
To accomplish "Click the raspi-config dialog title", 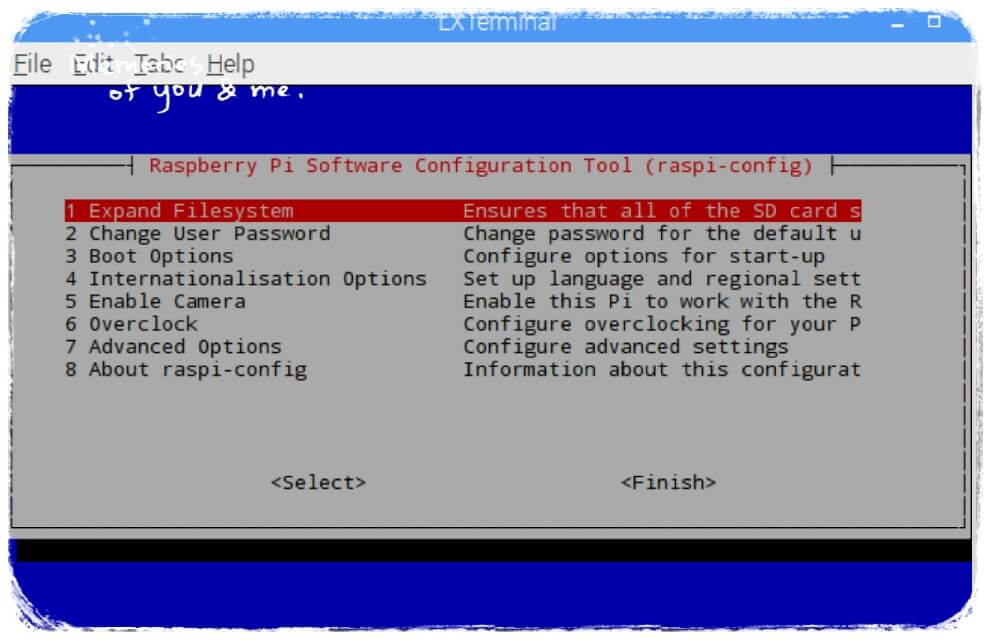I will pyautogui.click(x=480, y=166).
